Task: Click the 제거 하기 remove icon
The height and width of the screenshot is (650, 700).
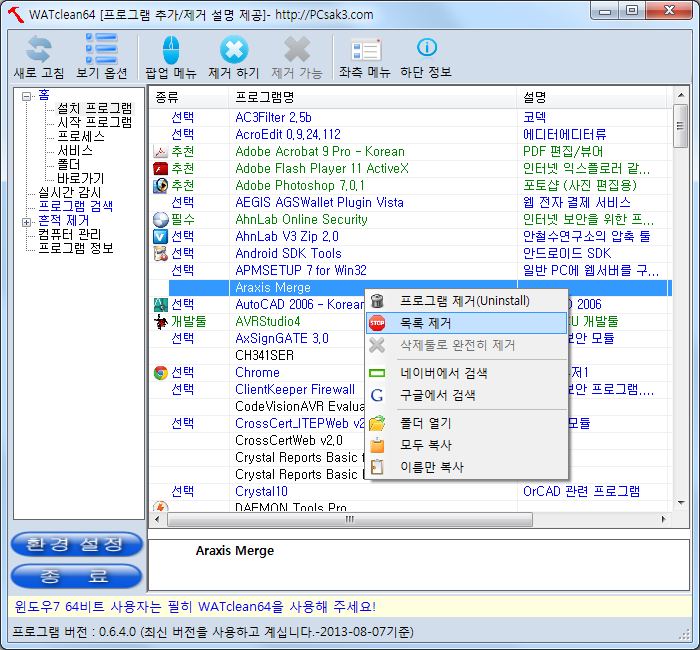Action: coord(234,49)
